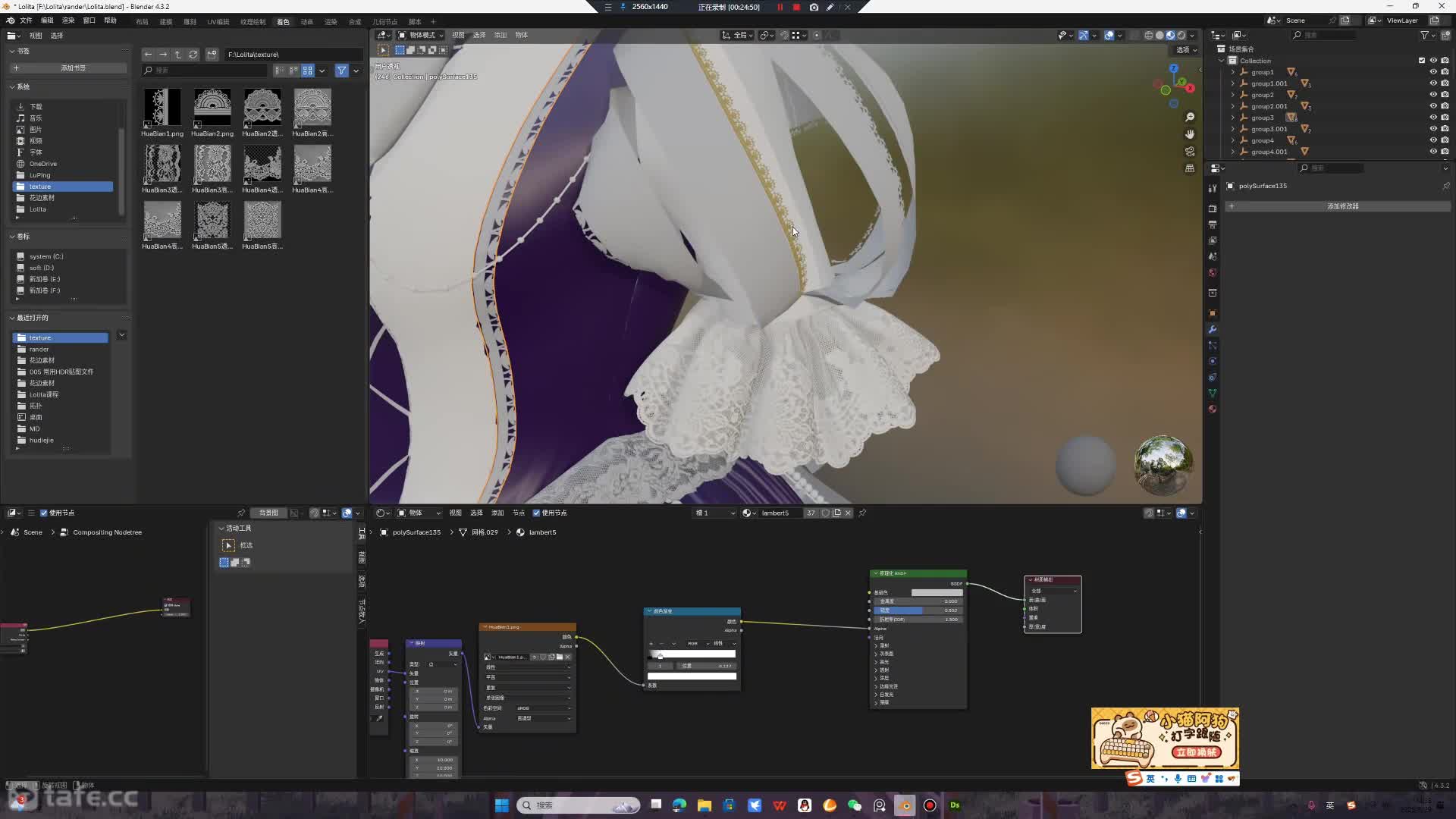Image resolution: width=1456 pixels, height=819 pixels.
Task: Switch to the 几何节点 workspace tab
Action: (384, 22)
